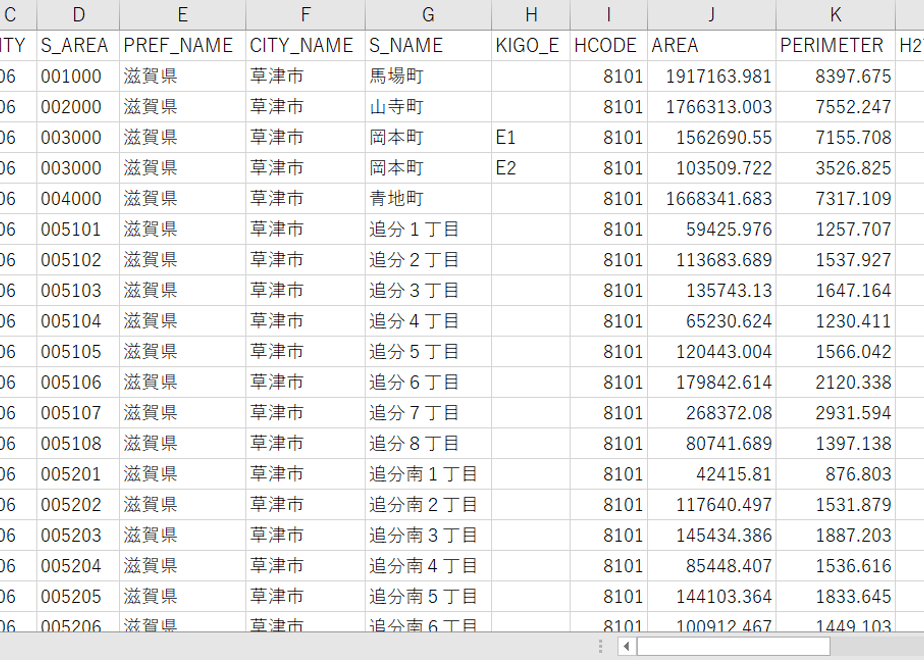Image resolution: width=924 pixels, height=660 pixels.
Task: Select PERIMETER value 7552.247
Action: tap(836, 107)
